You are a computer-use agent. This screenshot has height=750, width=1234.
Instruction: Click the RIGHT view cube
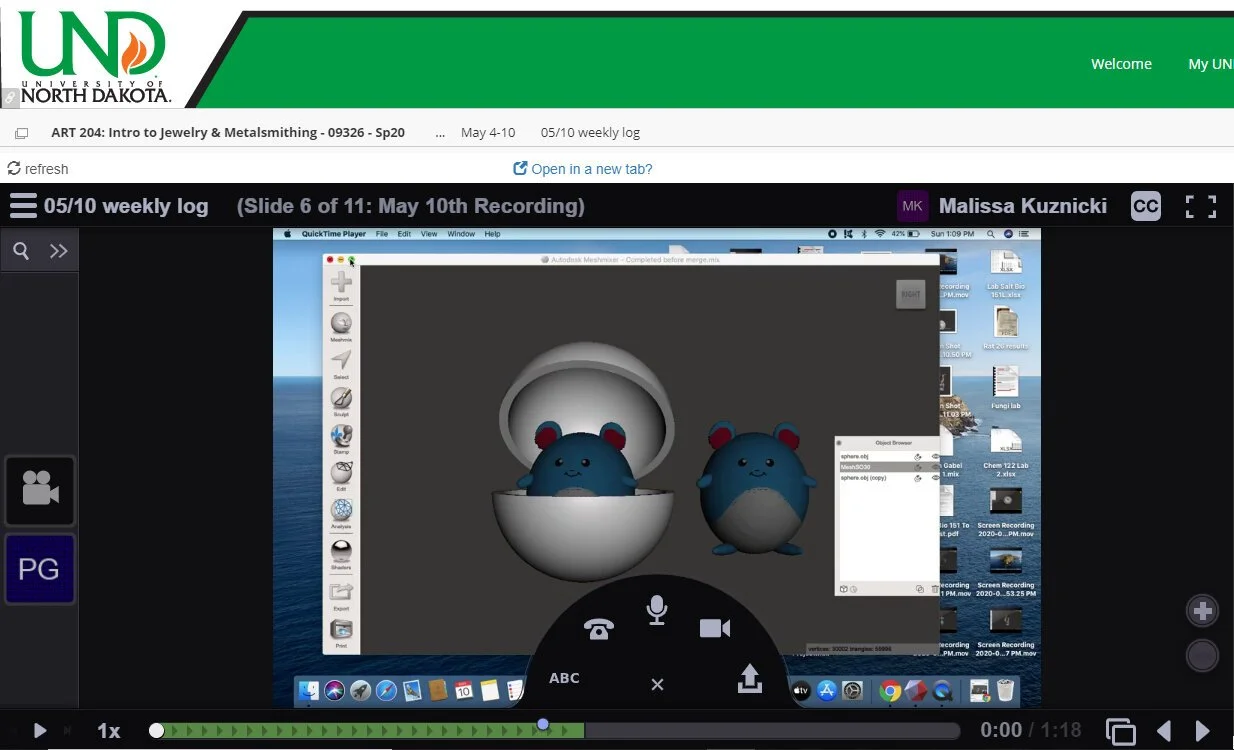coord(910,294)
